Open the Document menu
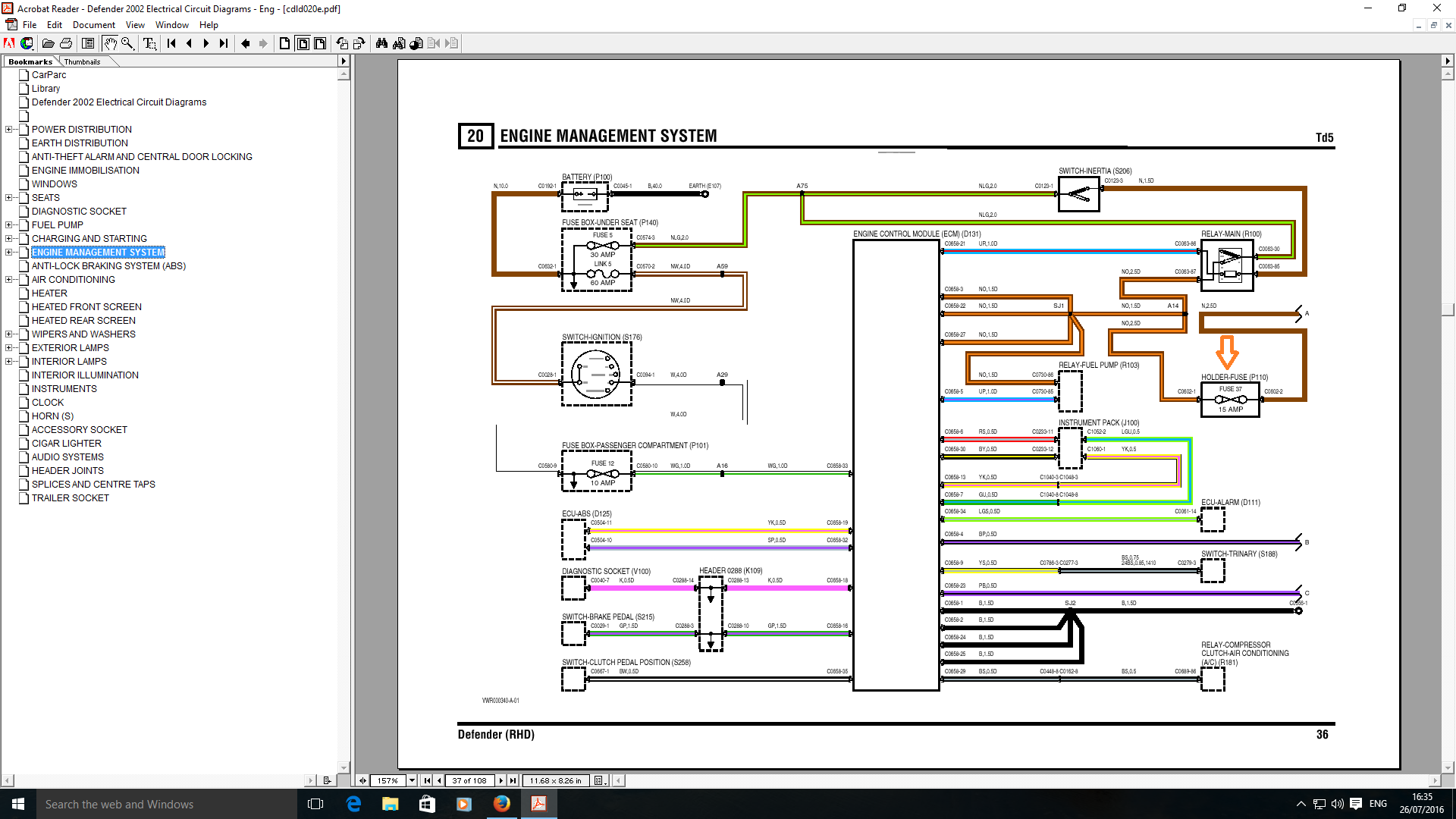This screenshot has height=819, width=1456. pyautogui.click(x=94, y=25)
